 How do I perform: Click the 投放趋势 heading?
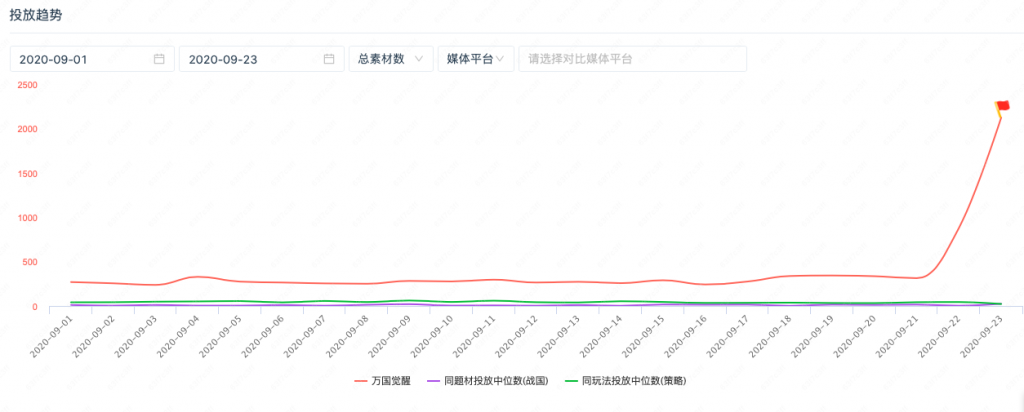point(36,16)
